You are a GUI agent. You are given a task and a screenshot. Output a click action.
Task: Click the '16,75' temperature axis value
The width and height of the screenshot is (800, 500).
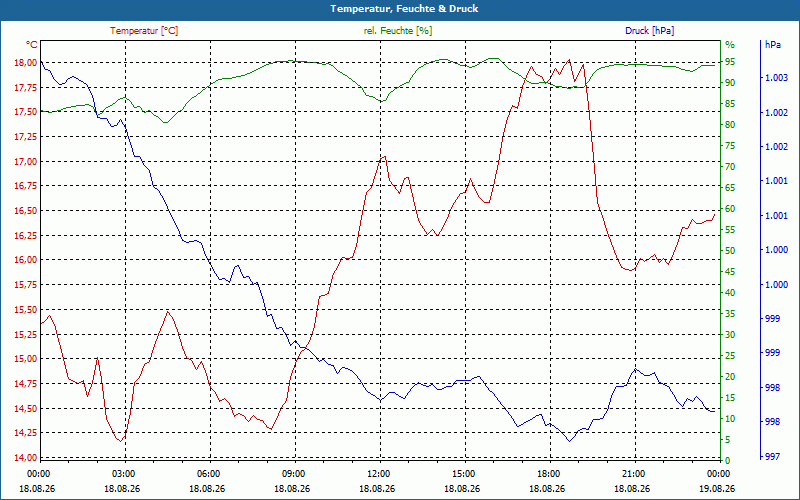click(x=27, y=187)
